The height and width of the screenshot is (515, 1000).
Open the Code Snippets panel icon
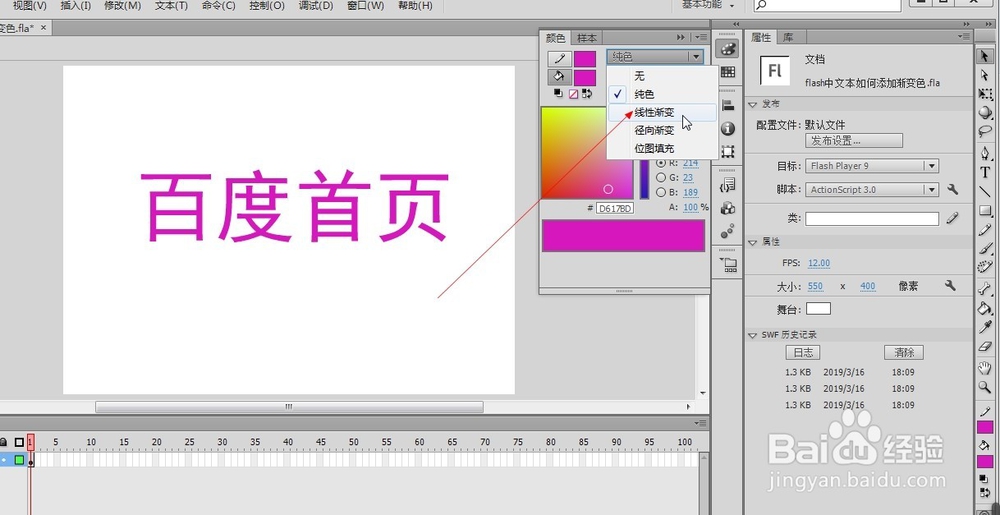click(728, 185)
